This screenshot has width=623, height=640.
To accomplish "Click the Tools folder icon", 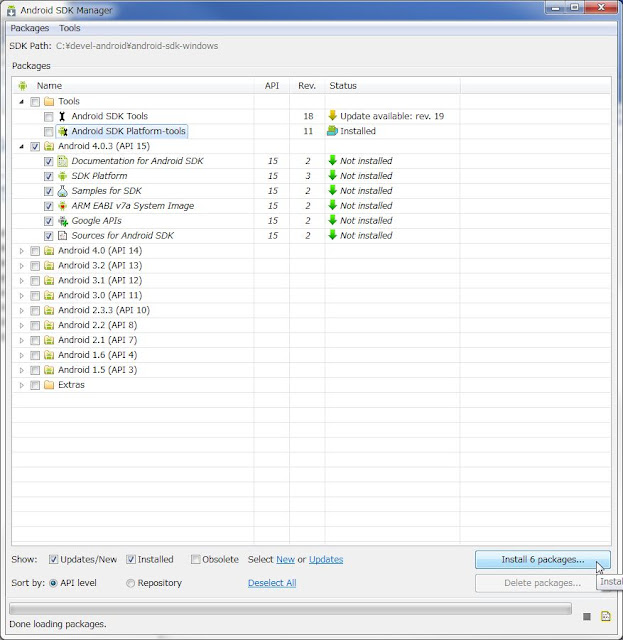I will pos(49,101).
